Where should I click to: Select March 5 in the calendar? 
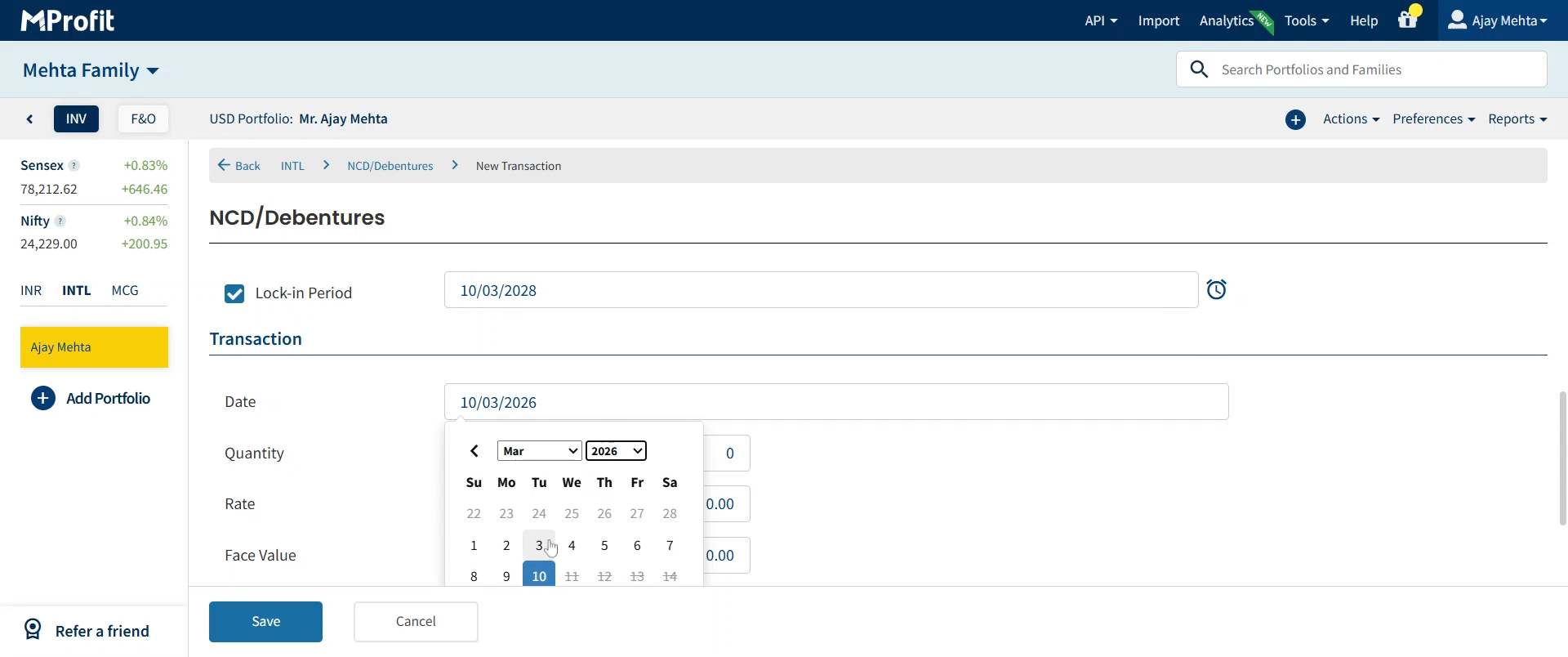tap(604, 546)
